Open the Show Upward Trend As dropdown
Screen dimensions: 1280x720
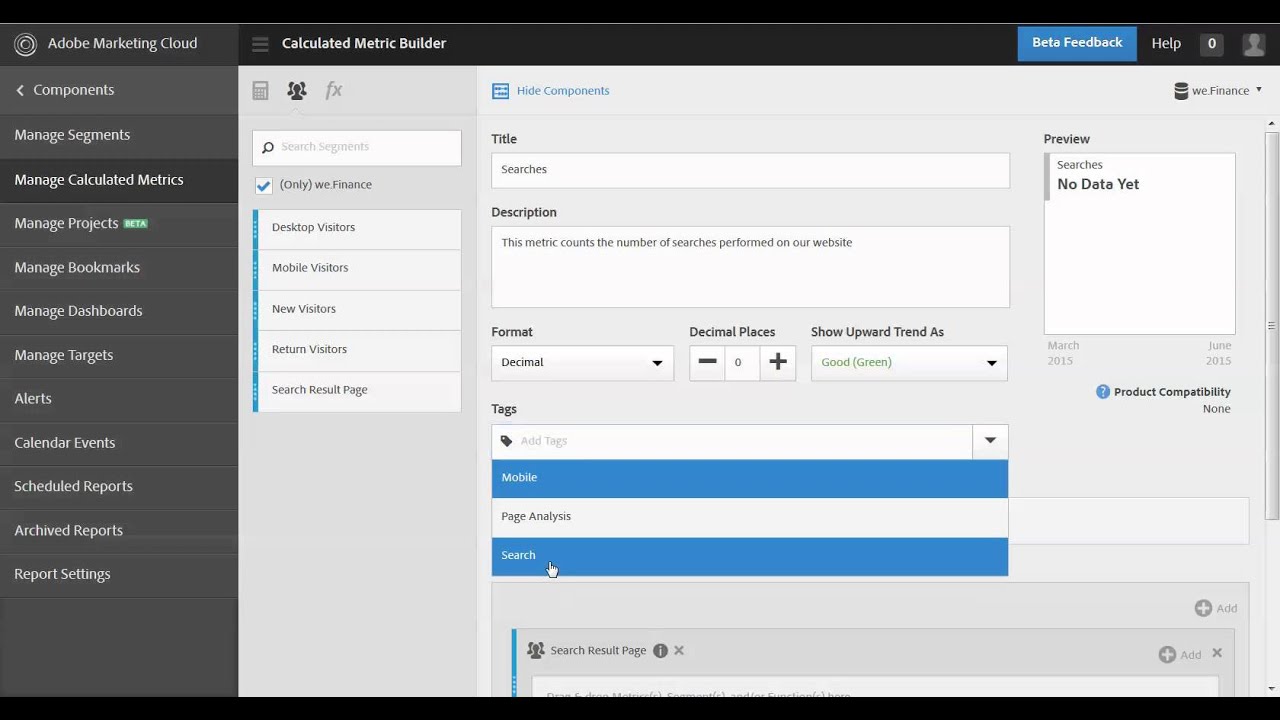point(909,363)
